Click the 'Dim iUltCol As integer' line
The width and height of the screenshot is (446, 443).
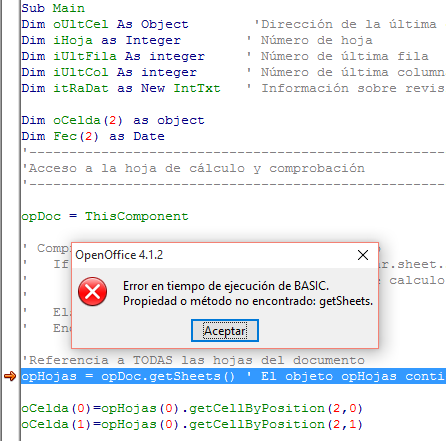[109, 72]
